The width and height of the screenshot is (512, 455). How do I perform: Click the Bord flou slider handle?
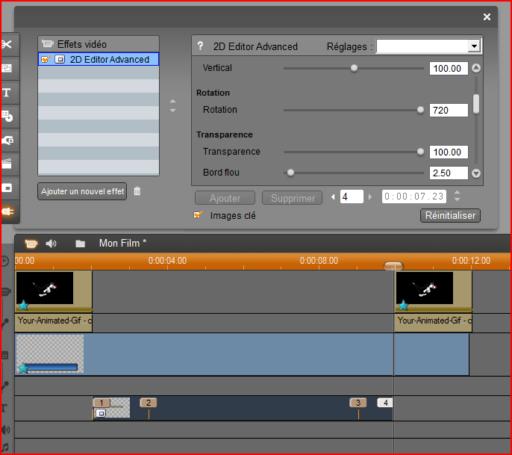pyautogui.click(x=291, y=172)
